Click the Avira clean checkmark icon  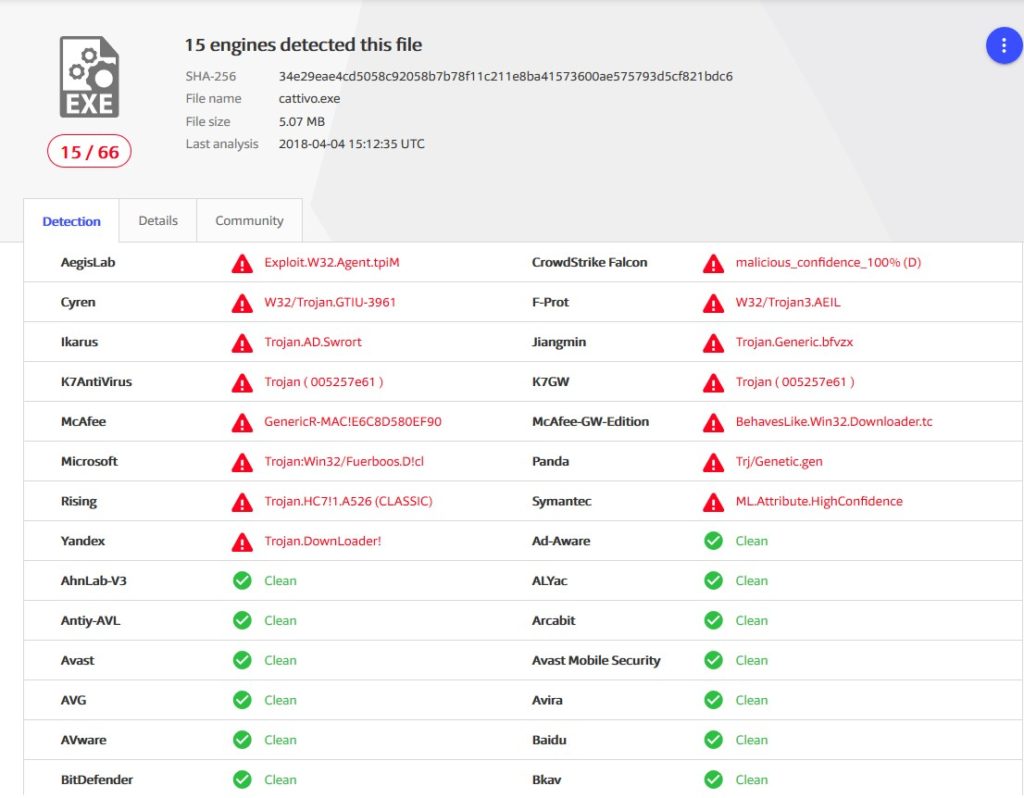[x=713, y=700]
